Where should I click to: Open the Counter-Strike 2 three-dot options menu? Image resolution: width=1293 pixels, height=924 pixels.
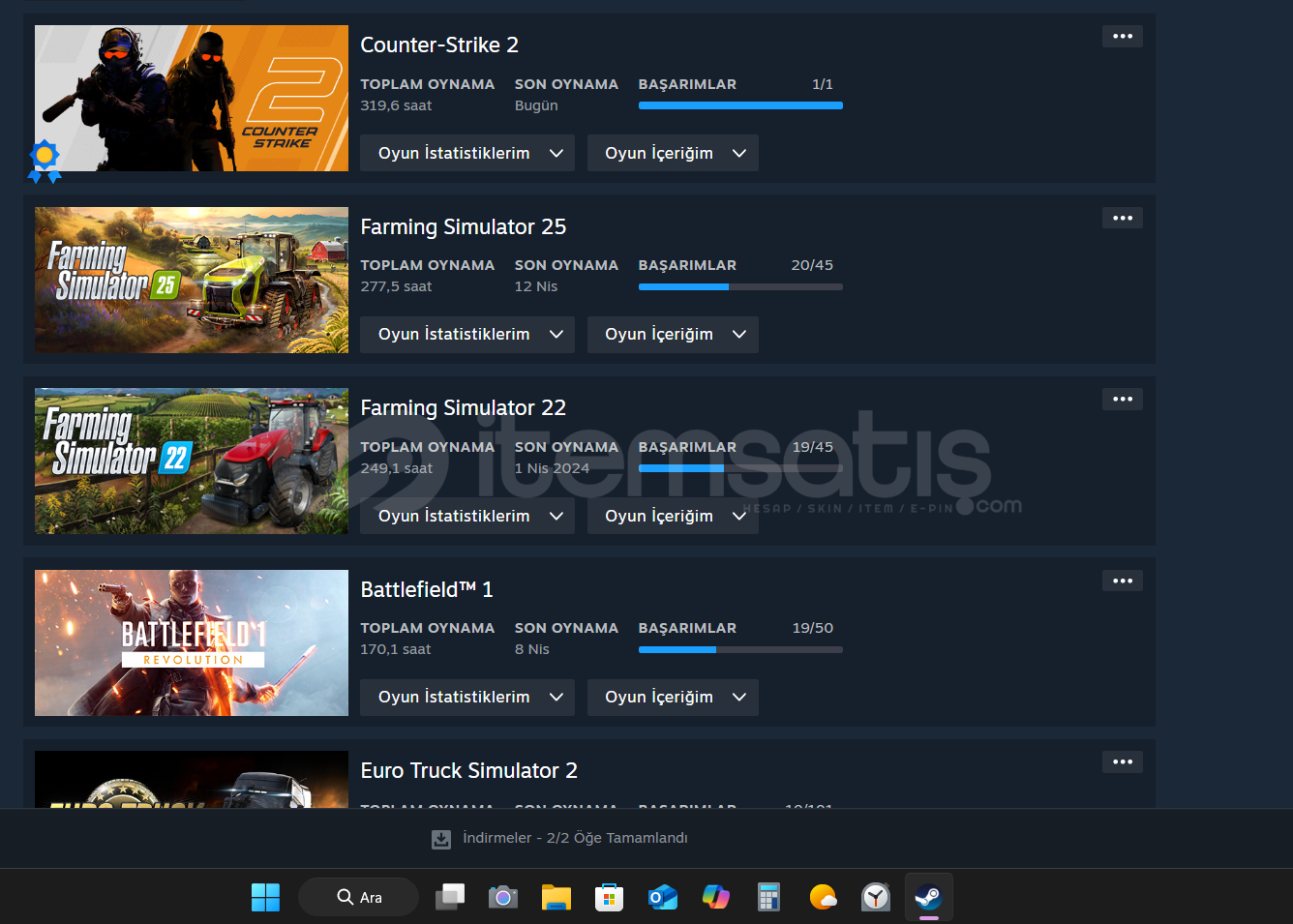[1123, 37]
